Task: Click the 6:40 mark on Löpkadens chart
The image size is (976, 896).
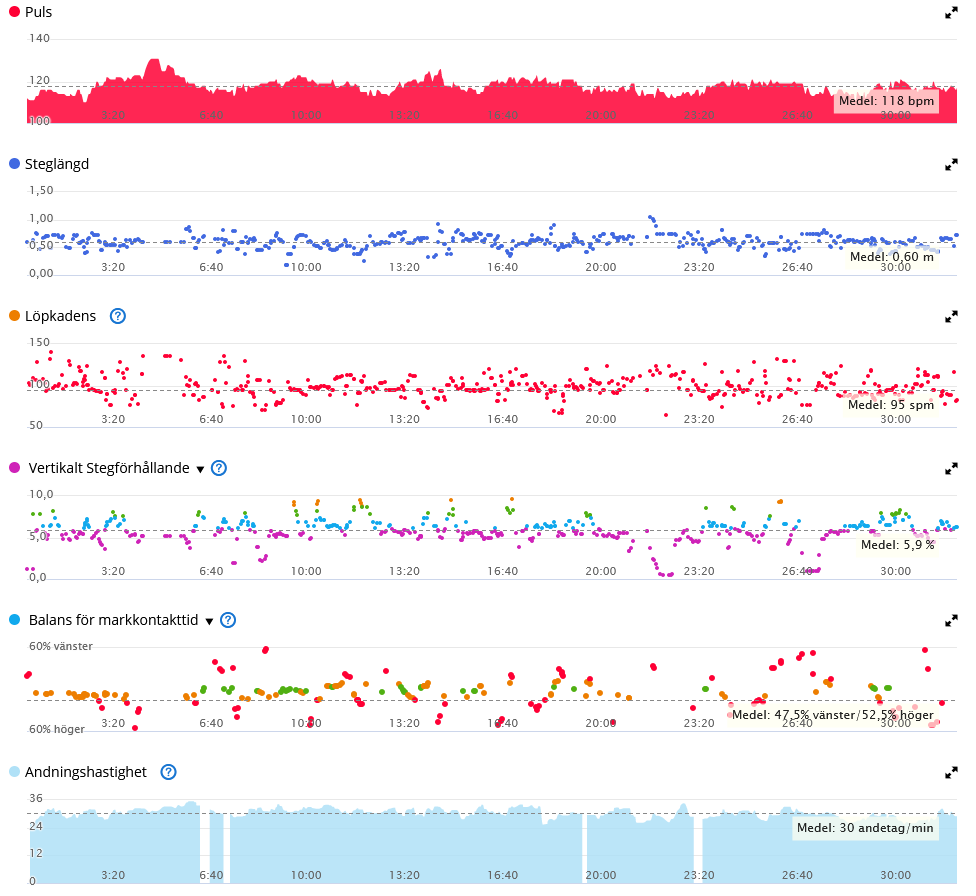Action: (x=211, y=419)
